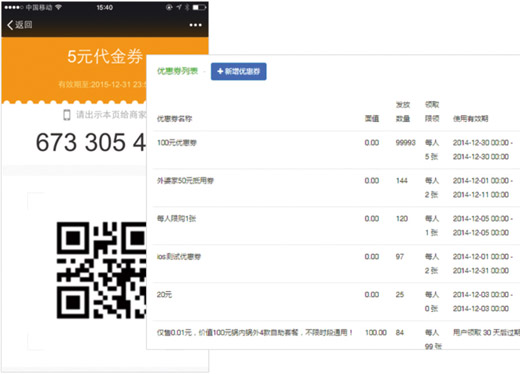Tap the coupon code 673 305 on phone

[x=91, y=143]
